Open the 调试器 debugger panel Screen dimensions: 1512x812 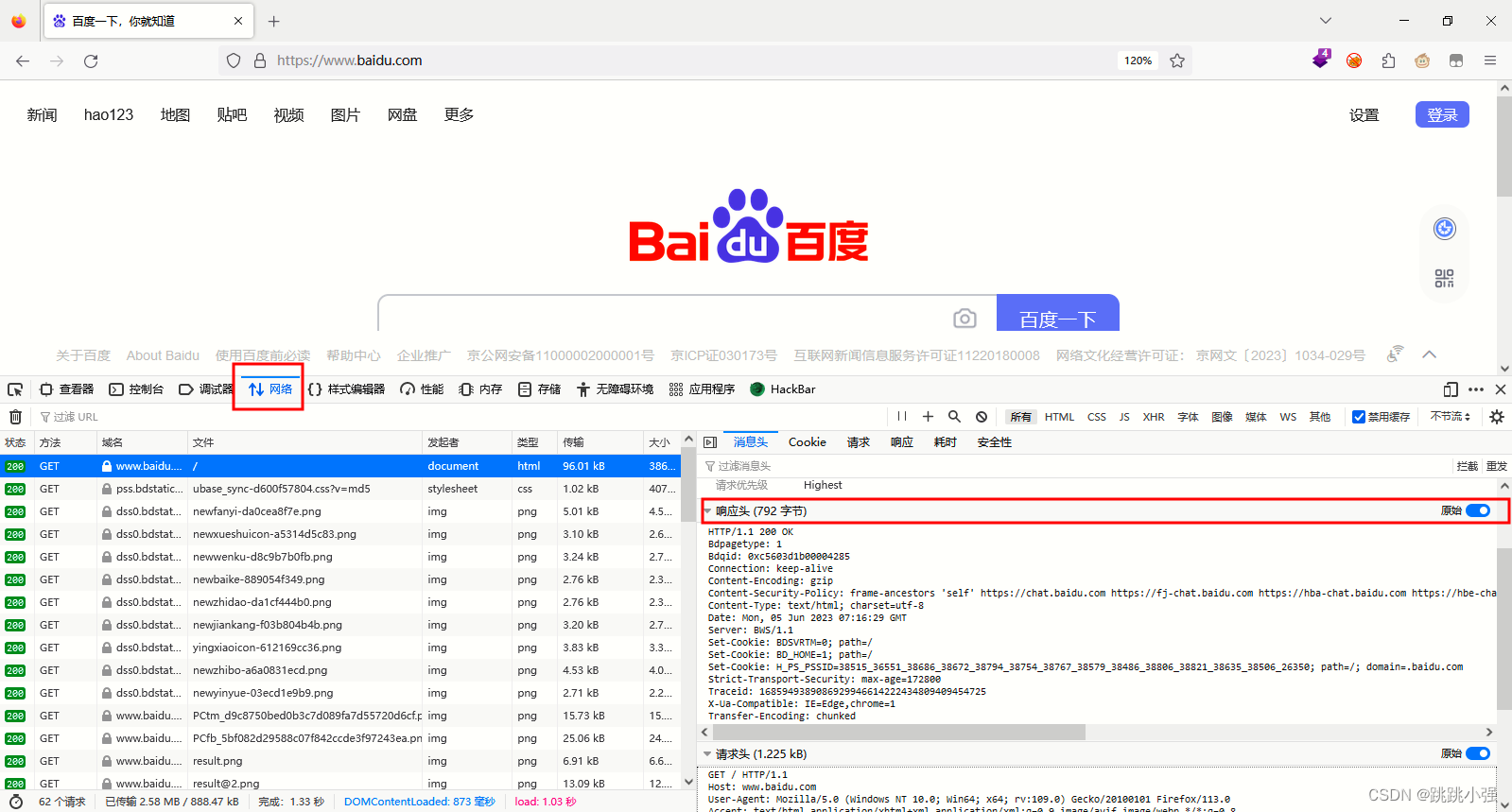point(206,389)
